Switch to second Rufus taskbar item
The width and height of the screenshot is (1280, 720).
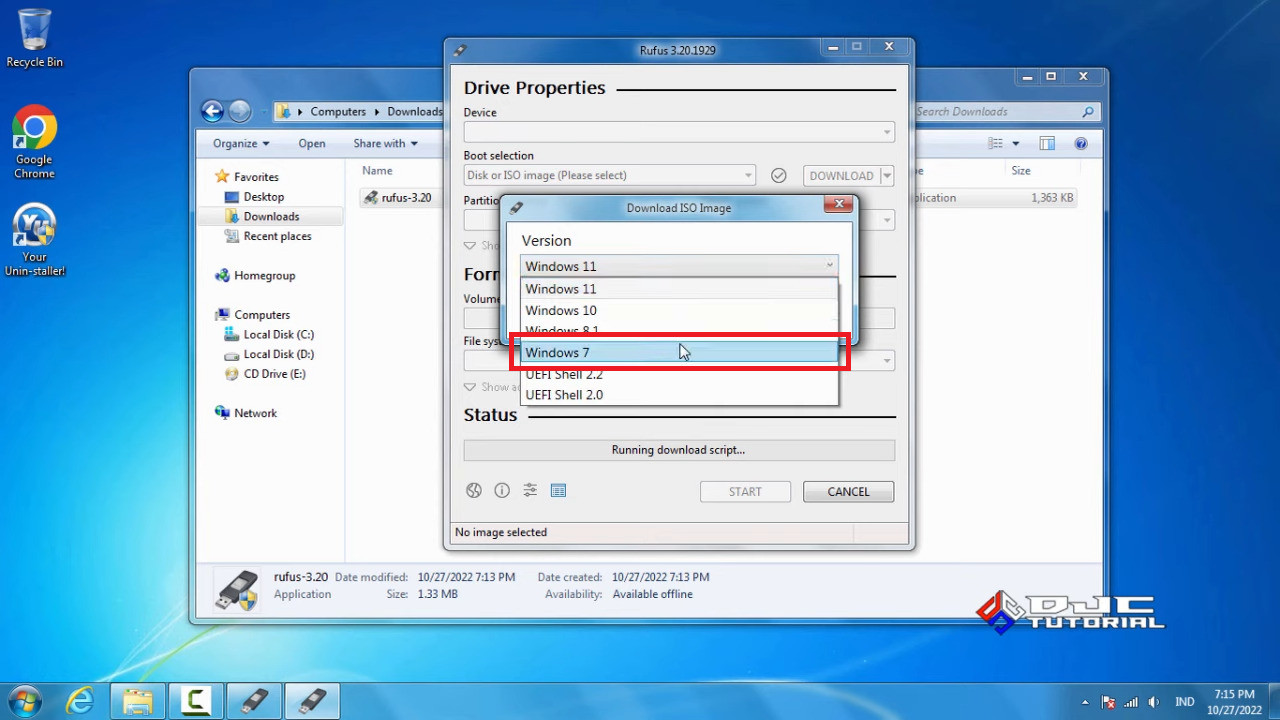pyautogui.click(x=312, y=700)
